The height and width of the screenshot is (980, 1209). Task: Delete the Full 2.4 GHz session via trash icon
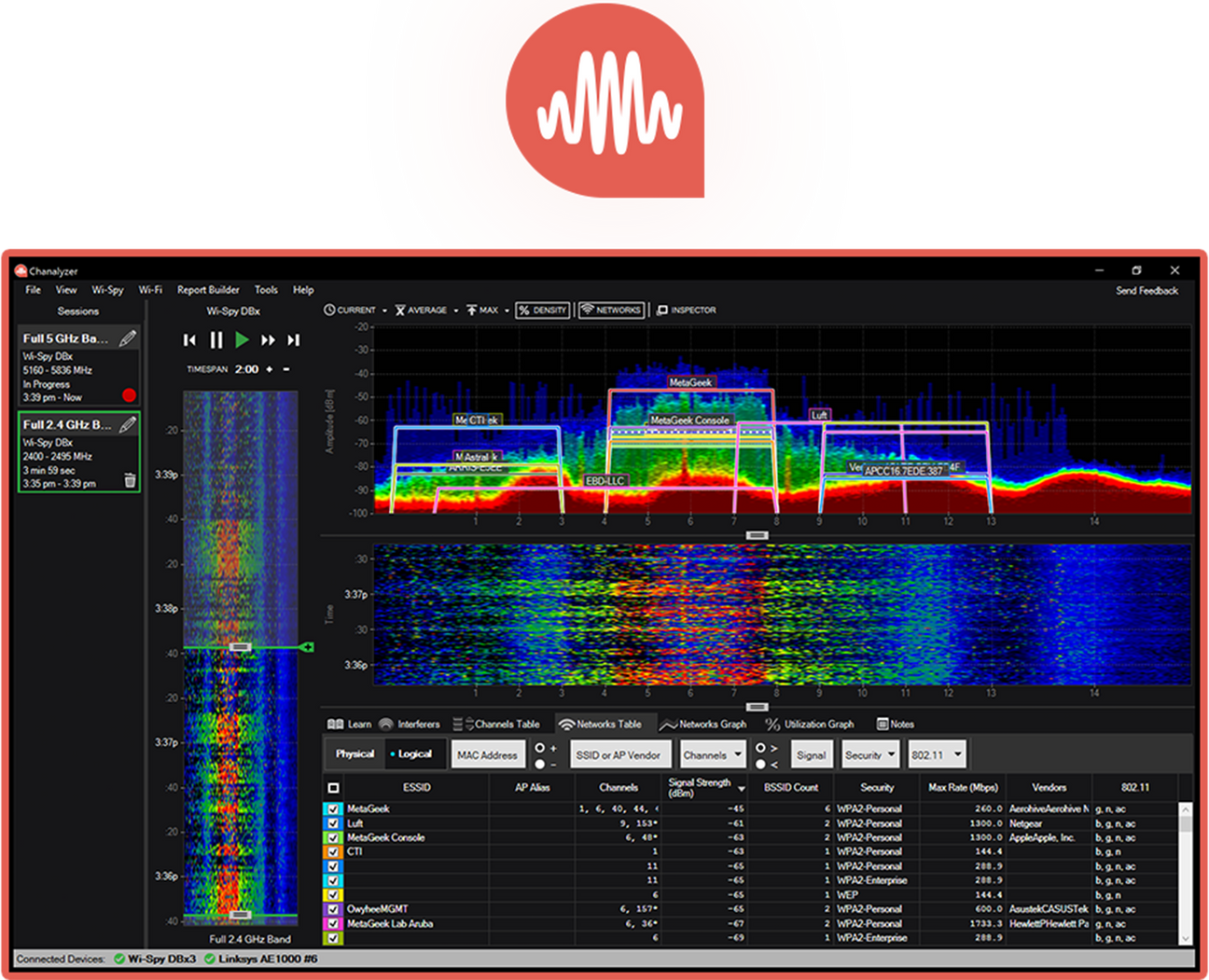tap(129, 479)
